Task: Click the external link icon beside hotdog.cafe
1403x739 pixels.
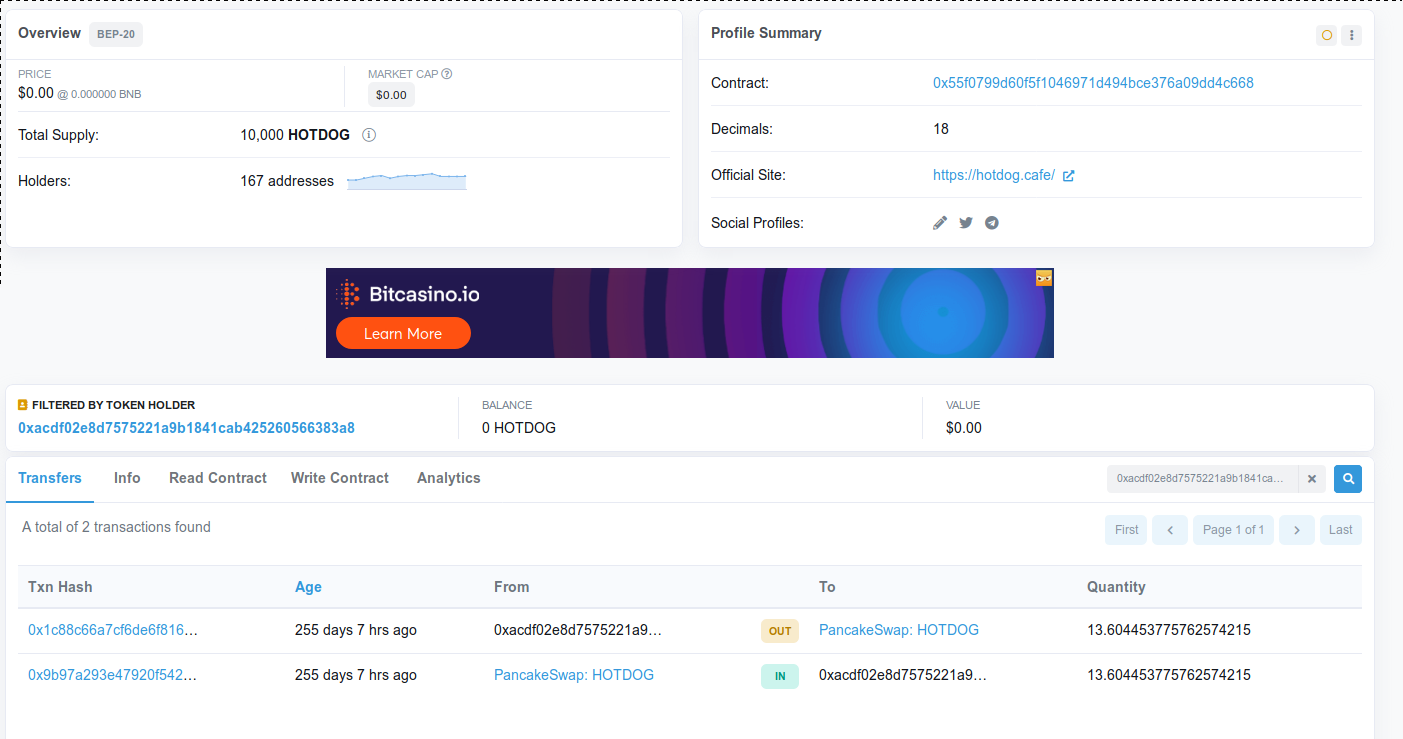Action: [1069, 175]
